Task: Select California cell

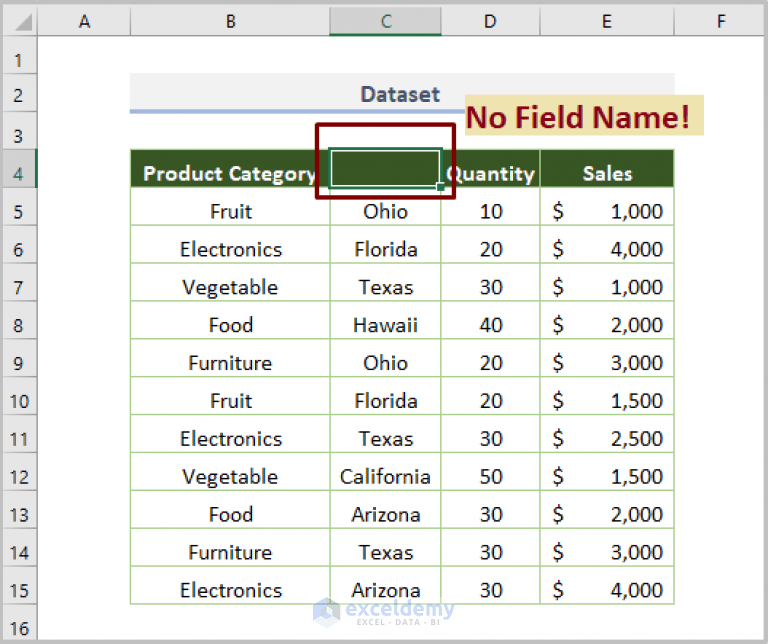Action: 385,472
